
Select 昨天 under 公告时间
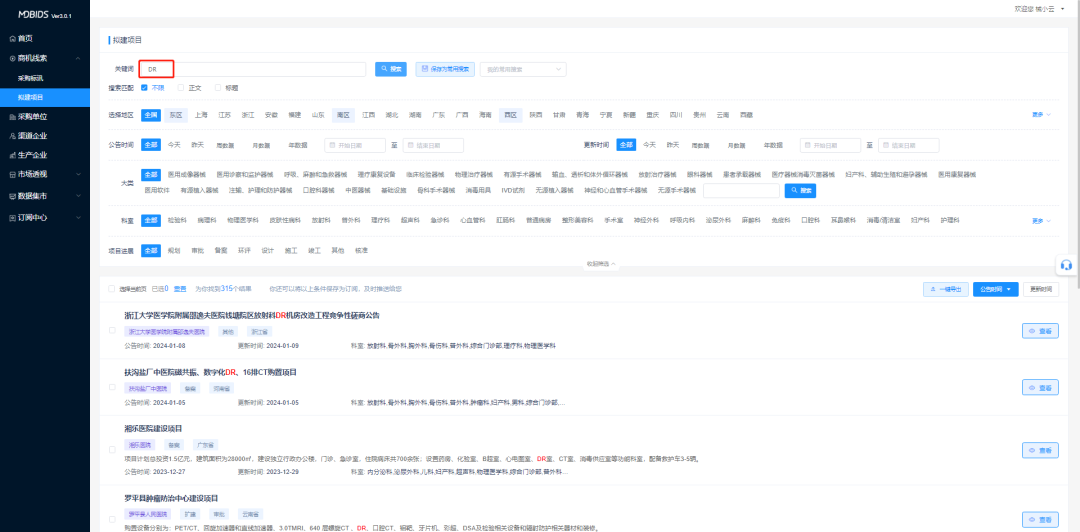(x=198, y=145)
